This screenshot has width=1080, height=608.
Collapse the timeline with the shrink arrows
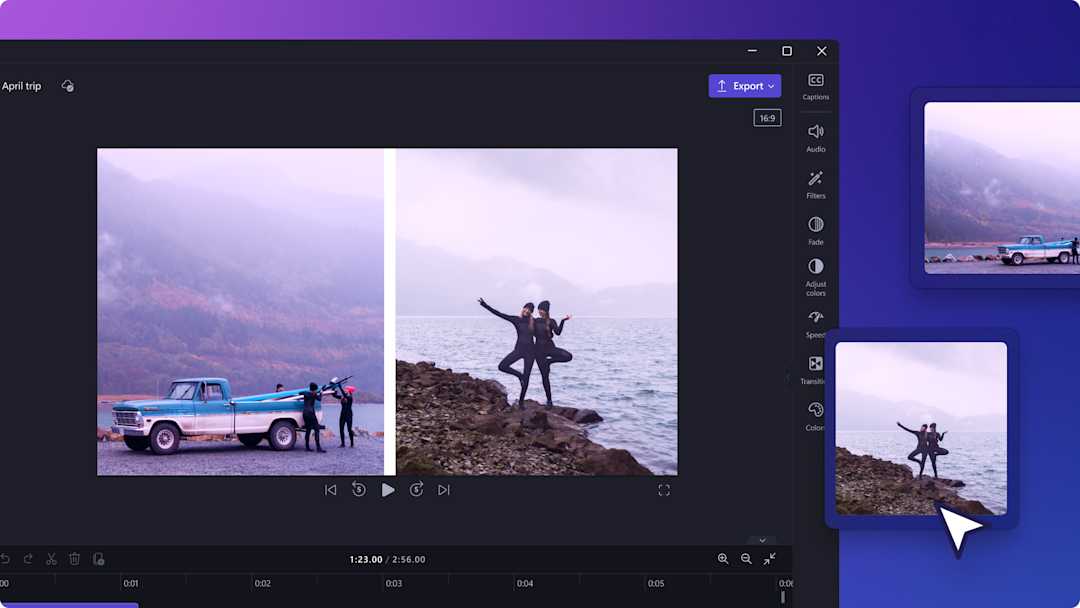click(x=770, y=559)
